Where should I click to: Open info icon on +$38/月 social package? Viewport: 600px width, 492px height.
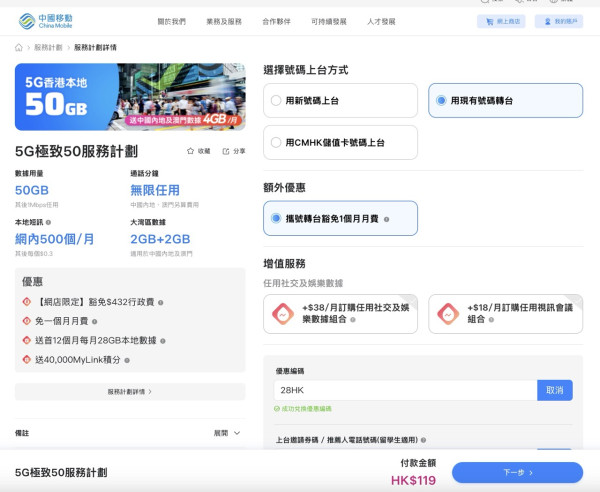coord(353,319)
